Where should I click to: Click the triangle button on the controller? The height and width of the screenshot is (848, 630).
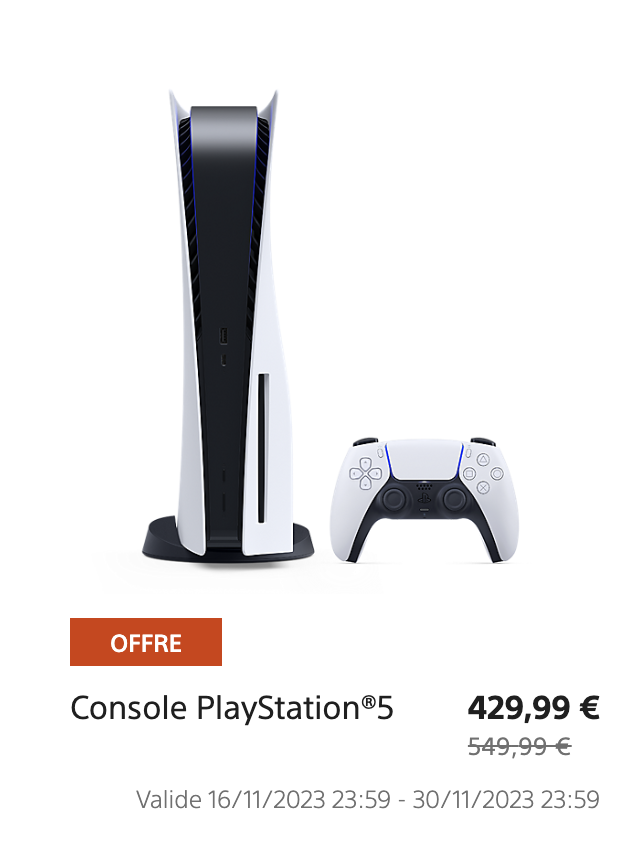483,460
